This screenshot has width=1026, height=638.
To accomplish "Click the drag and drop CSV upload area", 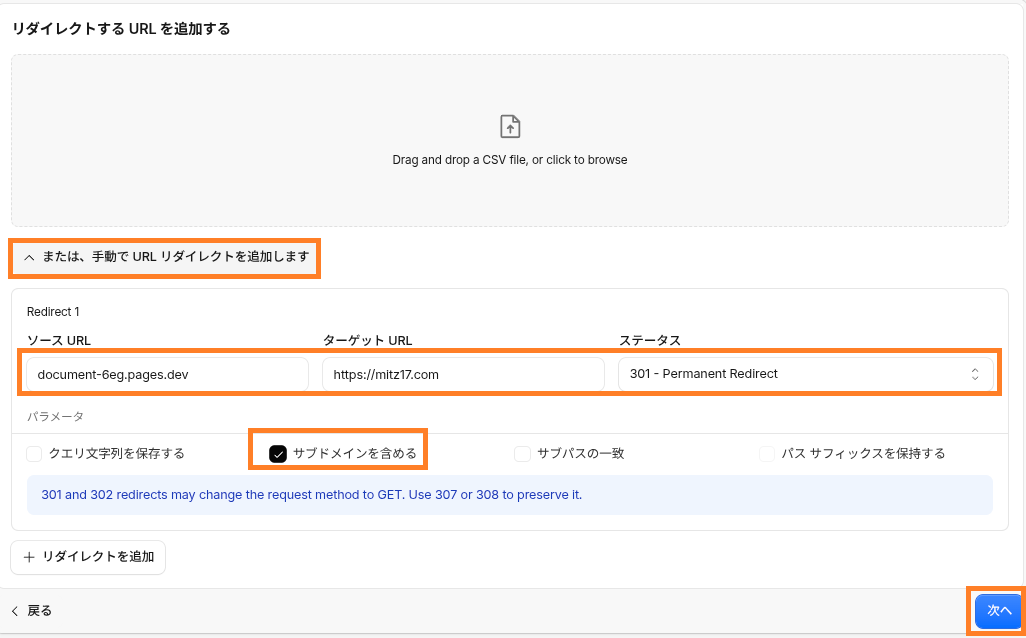I will pyautogui.click(x=510, y=141).
